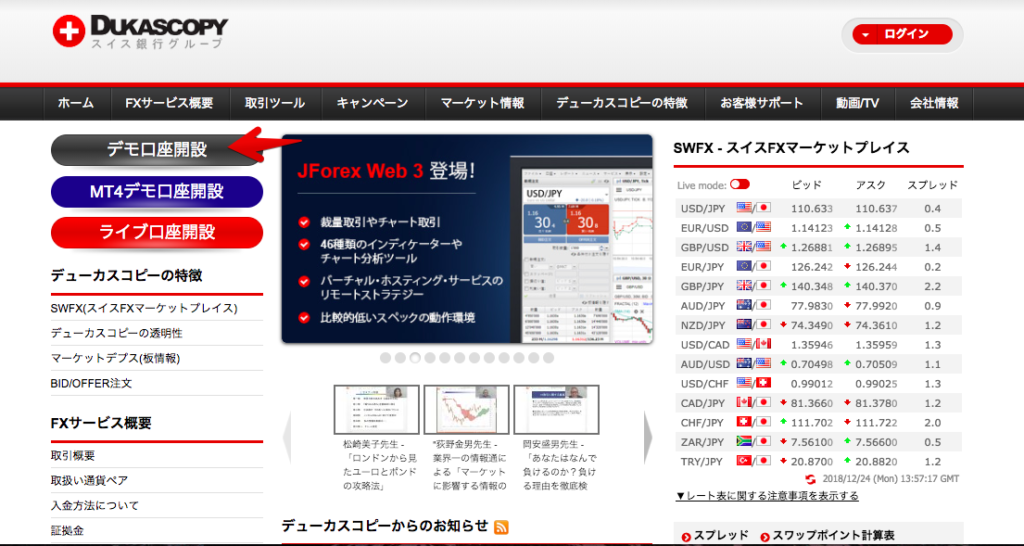
Task: Click the AUD/JPY pair label
Action: [703, 306]
